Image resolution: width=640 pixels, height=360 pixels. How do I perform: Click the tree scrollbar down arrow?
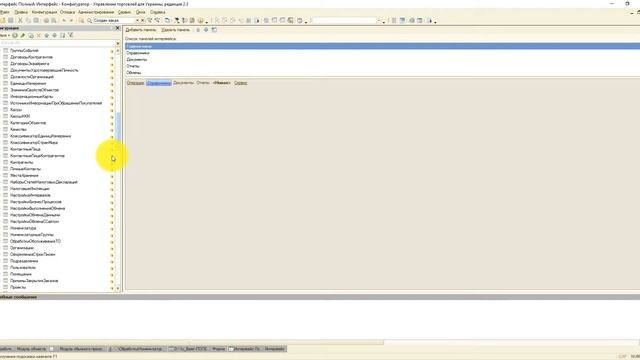(x=118, y=289)
